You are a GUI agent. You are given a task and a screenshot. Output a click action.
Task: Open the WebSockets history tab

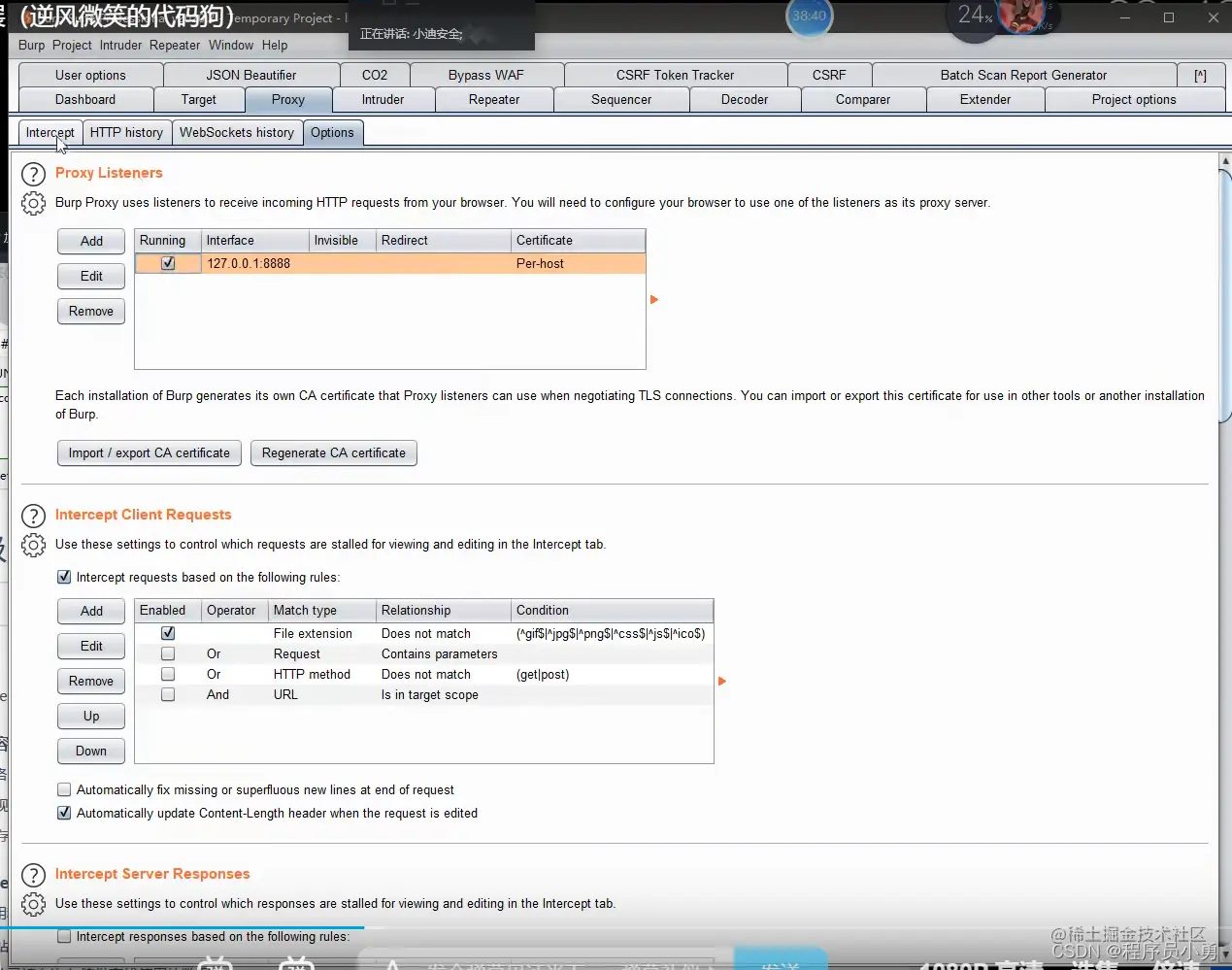pyautogui.click(x=237, y=133)
